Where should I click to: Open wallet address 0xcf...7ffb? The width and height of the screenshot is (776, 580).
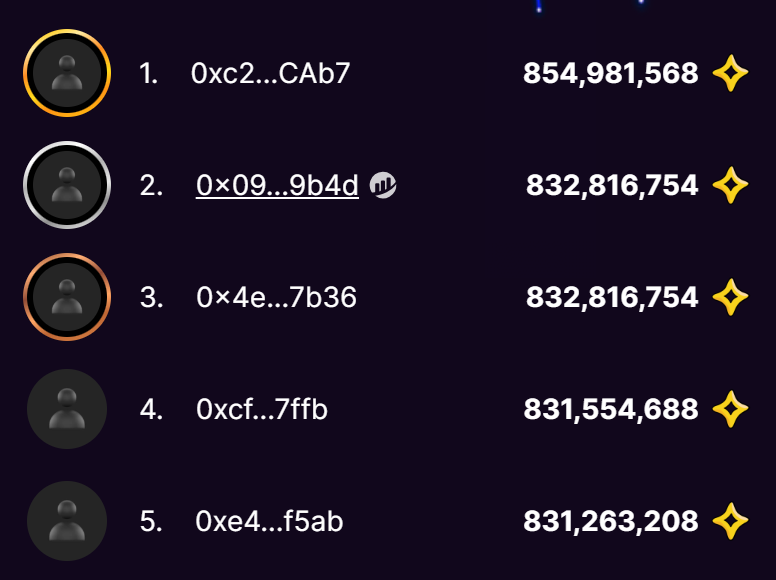pyautogui.click(x=262, y=409)
